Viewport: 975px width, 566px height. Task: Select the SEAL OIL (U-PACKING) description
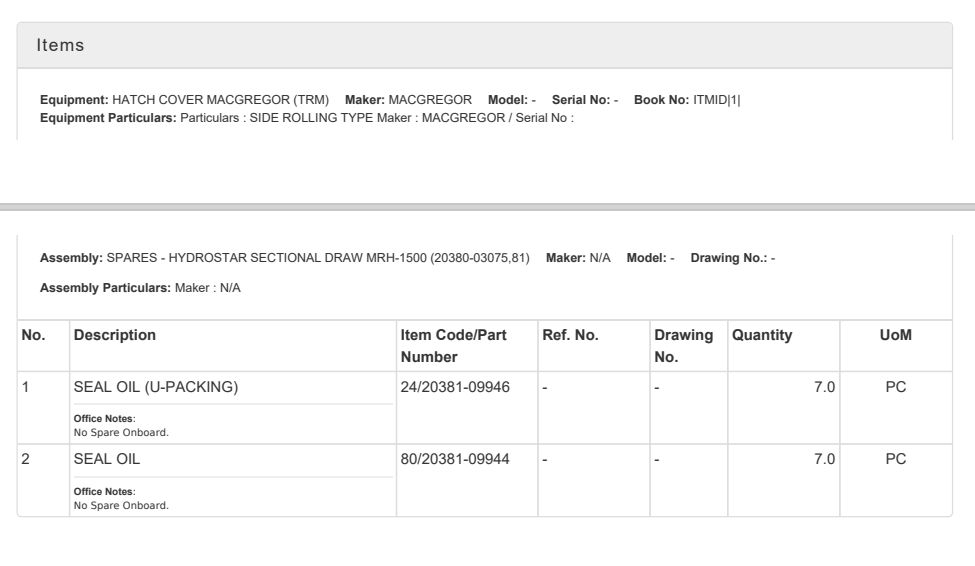tap(155, 387)
